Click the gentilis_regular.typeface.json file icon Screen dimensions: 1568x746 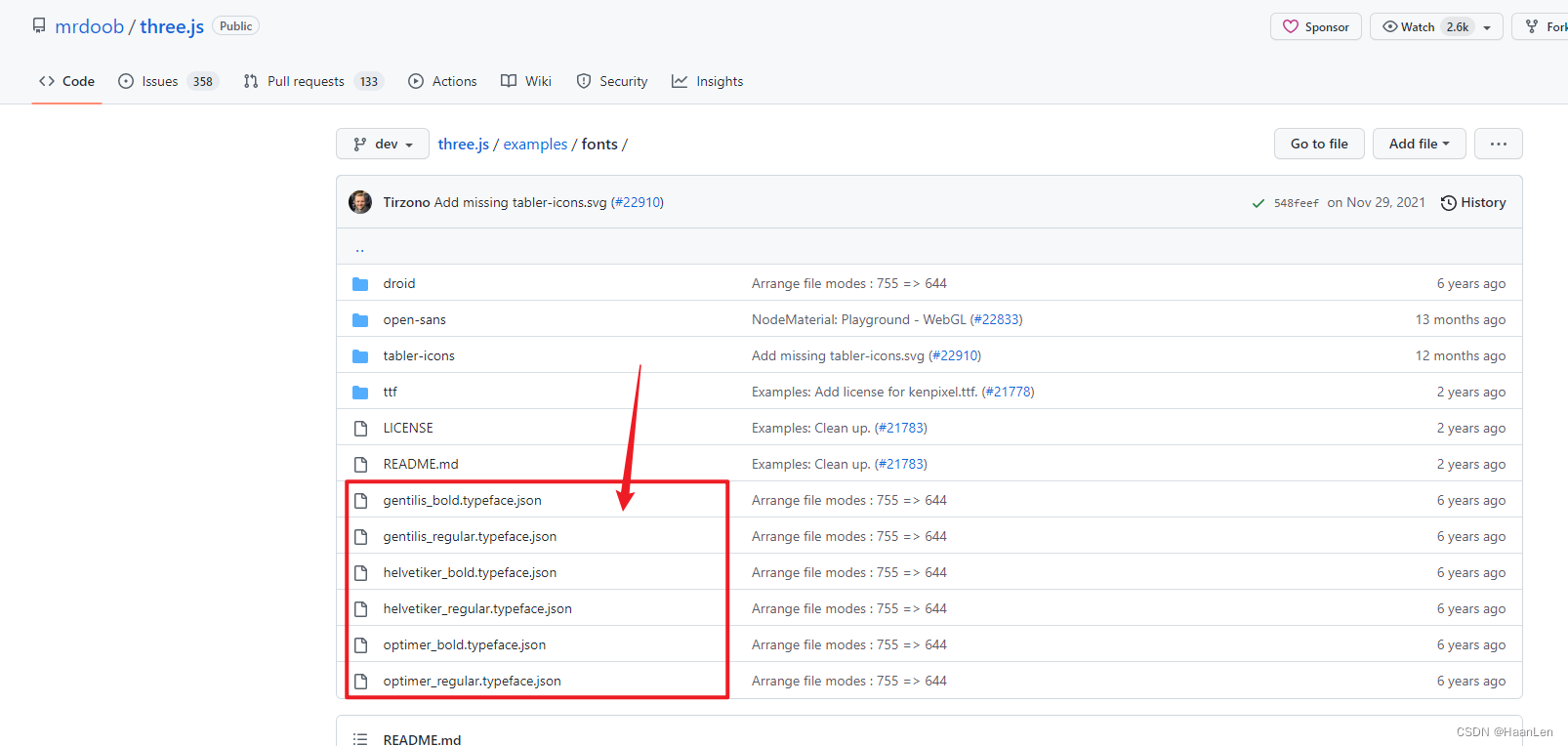360,536
